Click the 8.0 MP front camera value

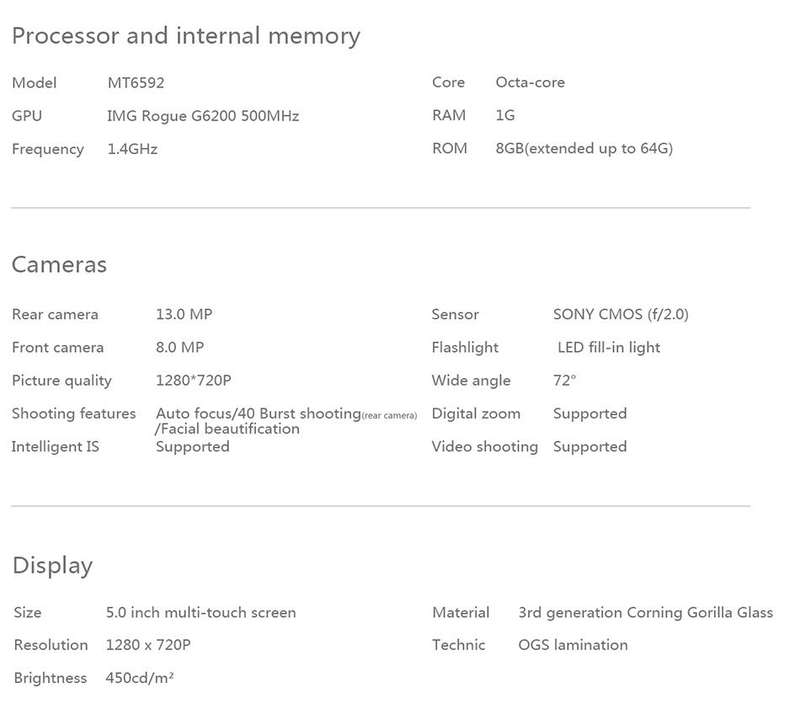[180, 347]
